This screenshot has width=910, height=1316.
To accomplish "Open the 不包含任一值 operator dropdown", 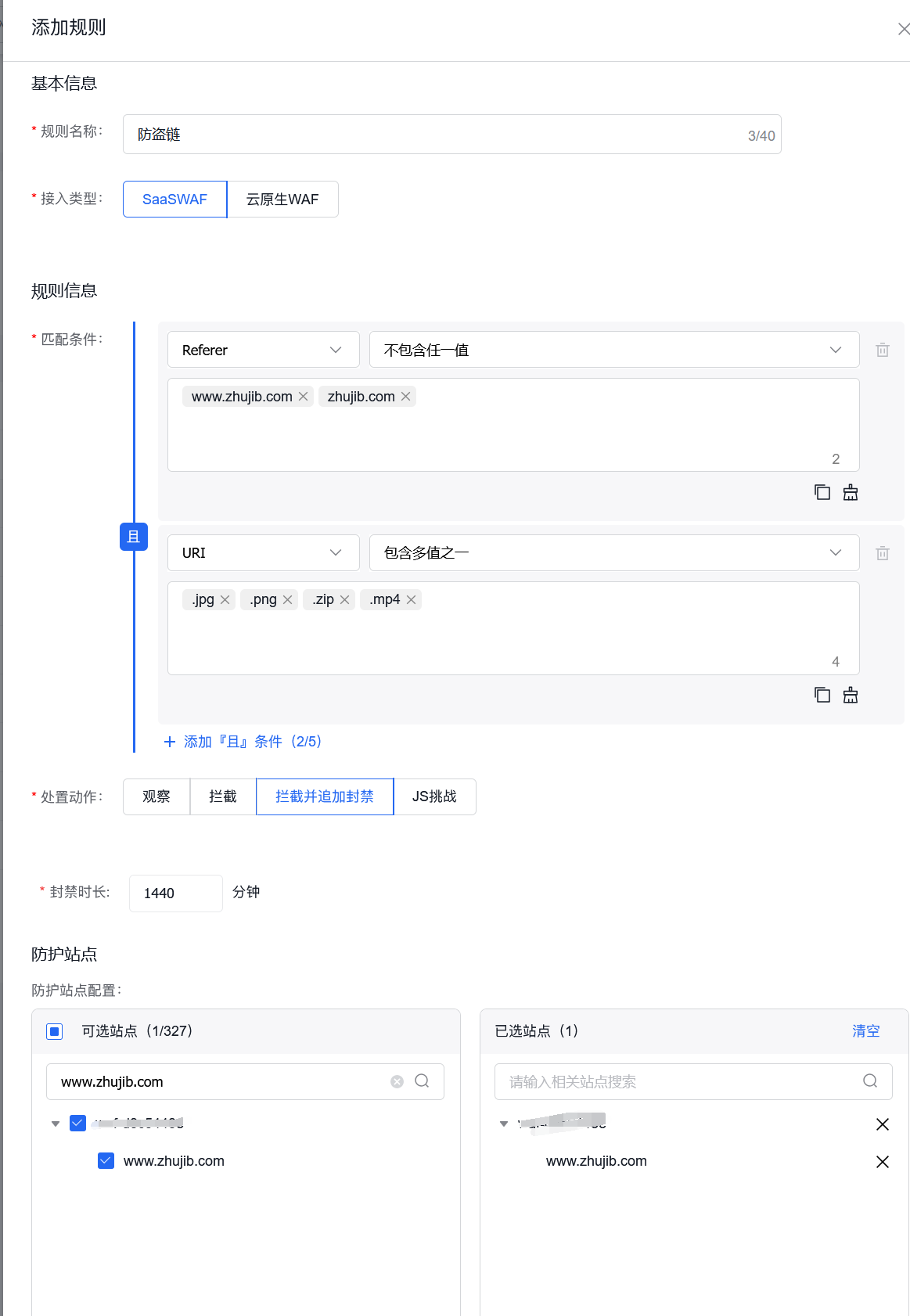I will [x=614, y=350].
